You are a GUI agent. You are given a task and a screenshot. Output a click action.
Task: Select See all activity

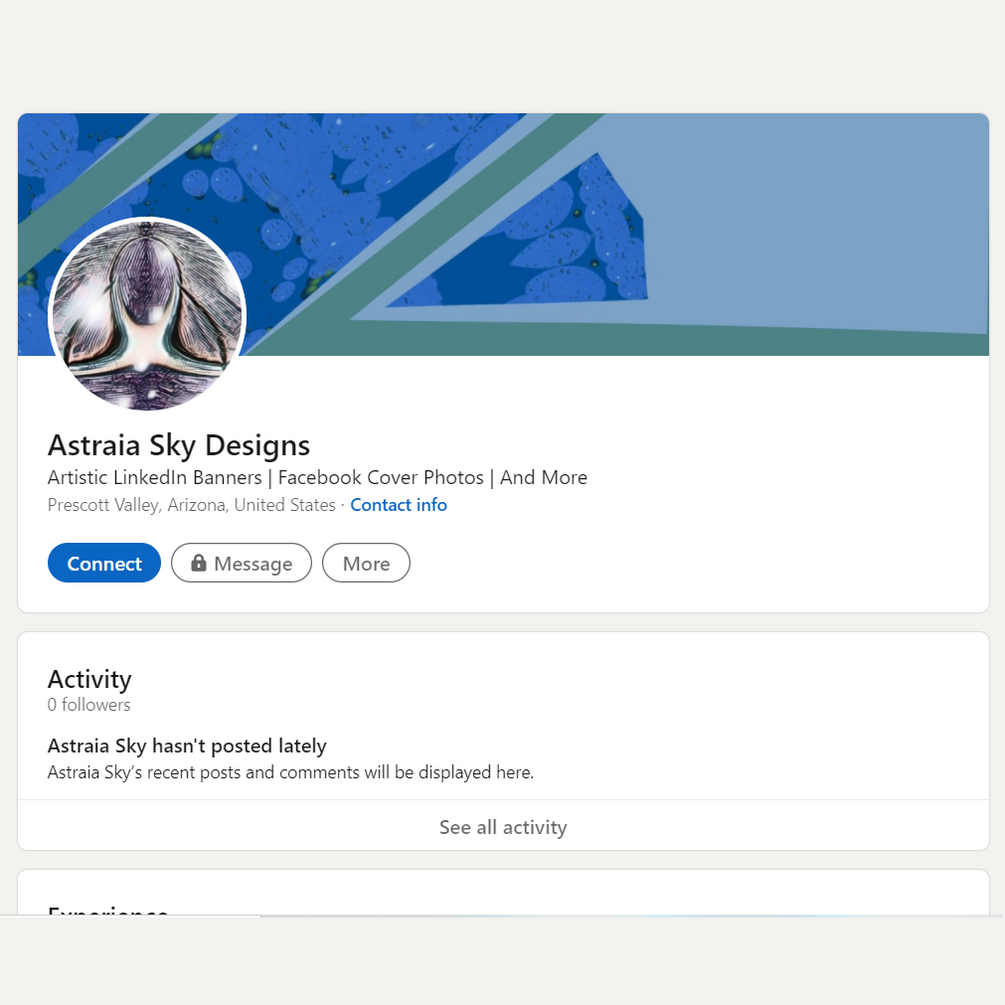coord(503,827)
